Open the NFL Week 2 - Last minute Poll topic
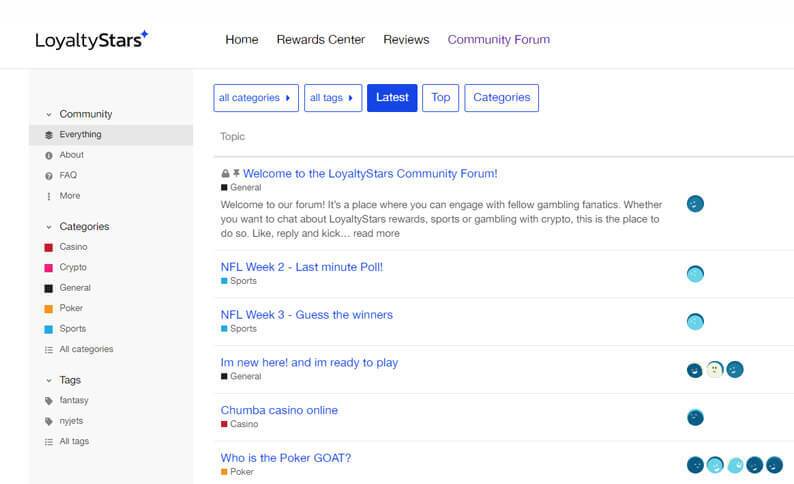The height and width of the screenshot is (484, 794). pos(302,267)
